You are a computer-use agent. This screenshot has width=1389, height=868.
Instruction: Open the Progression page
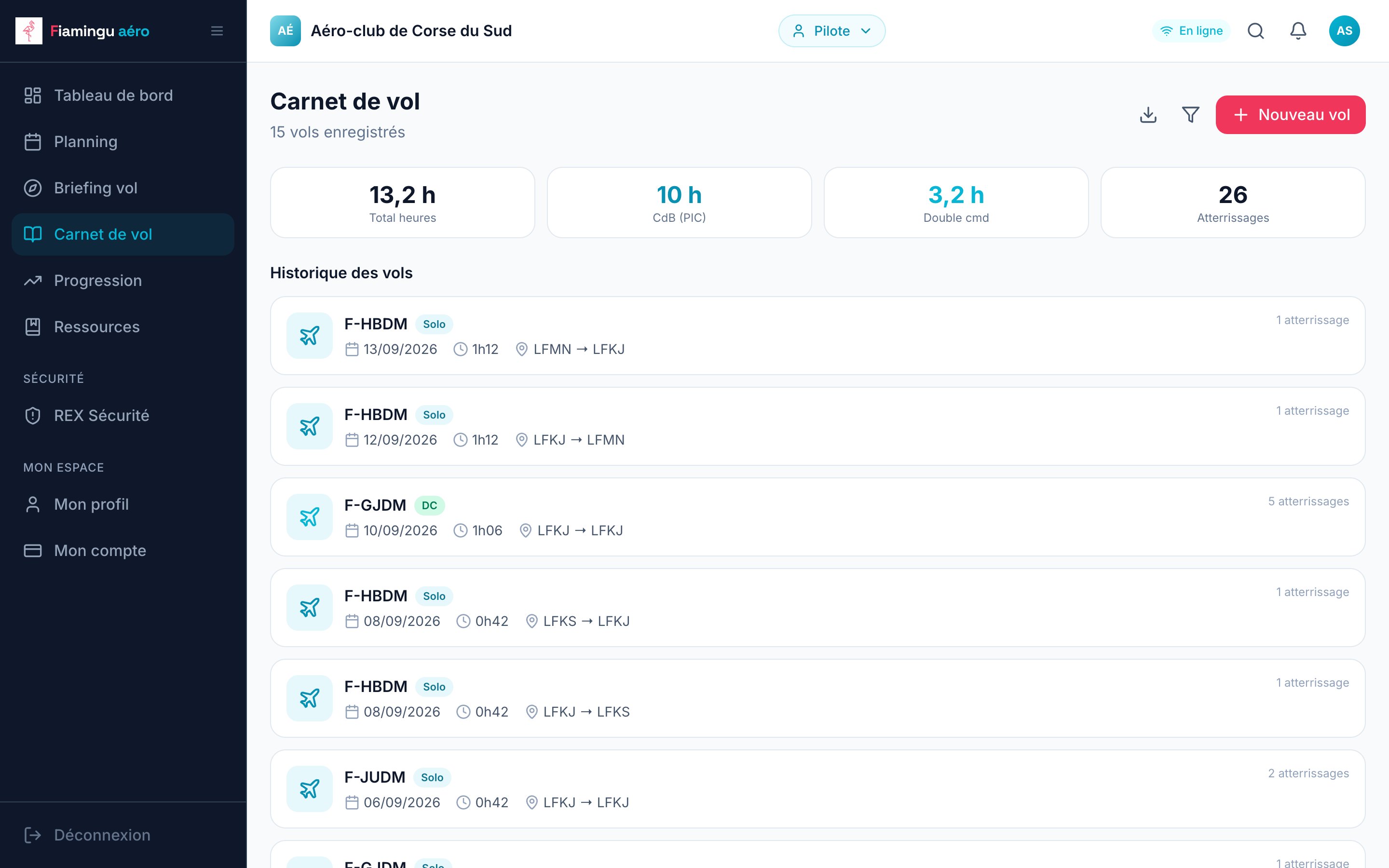[x=123, y=281]
